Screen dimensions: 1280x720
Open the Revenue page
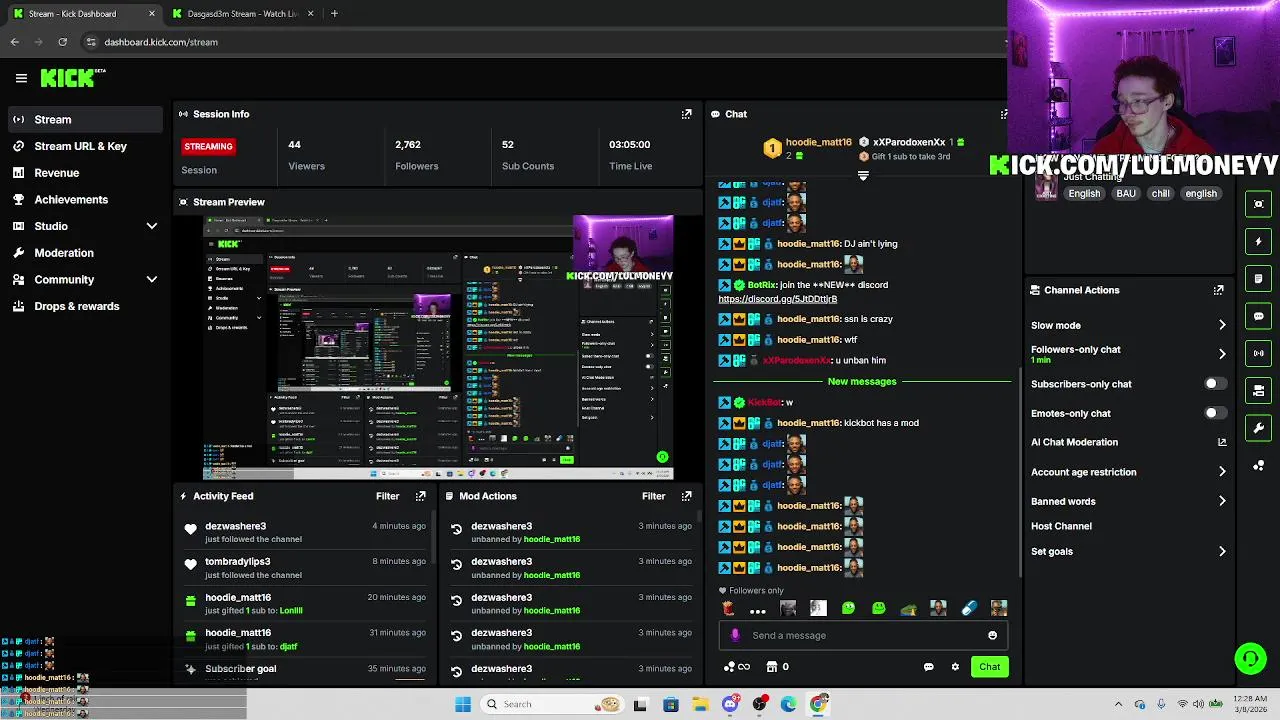[x=84, y=173]
